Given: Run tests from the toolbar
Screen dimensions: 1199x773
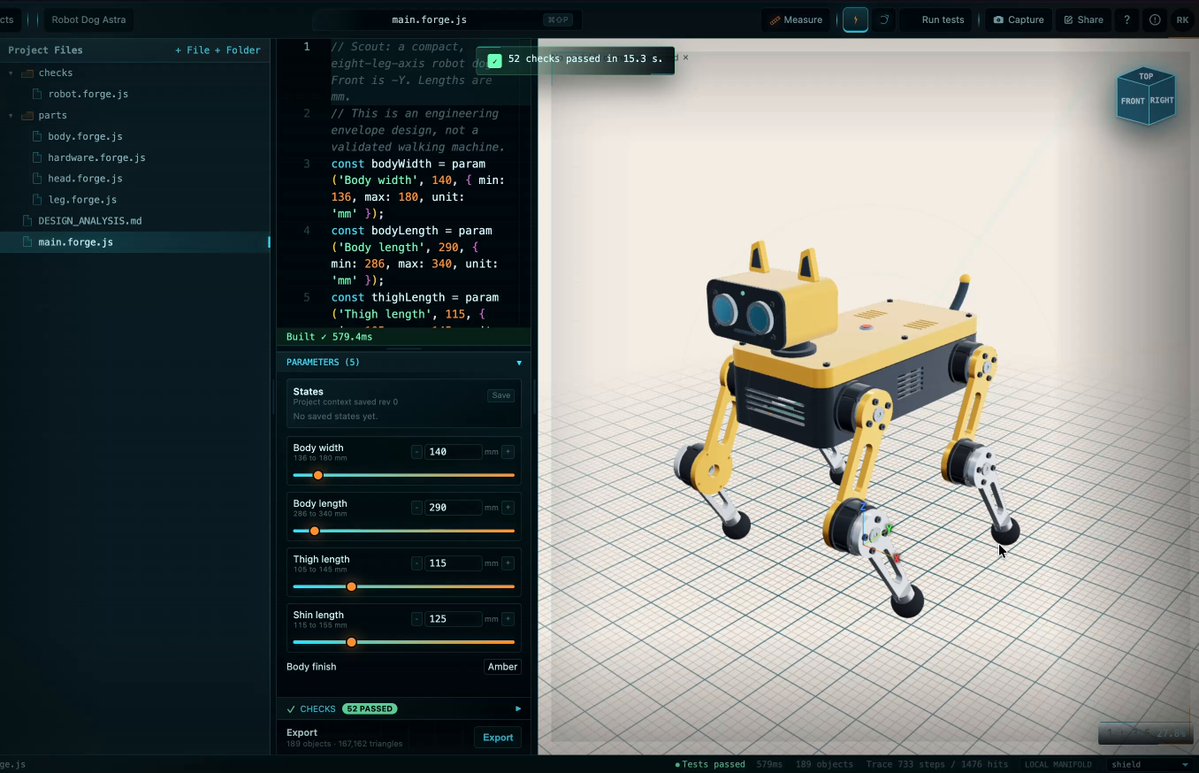Looking at the screenshot, I should [942, 20].
